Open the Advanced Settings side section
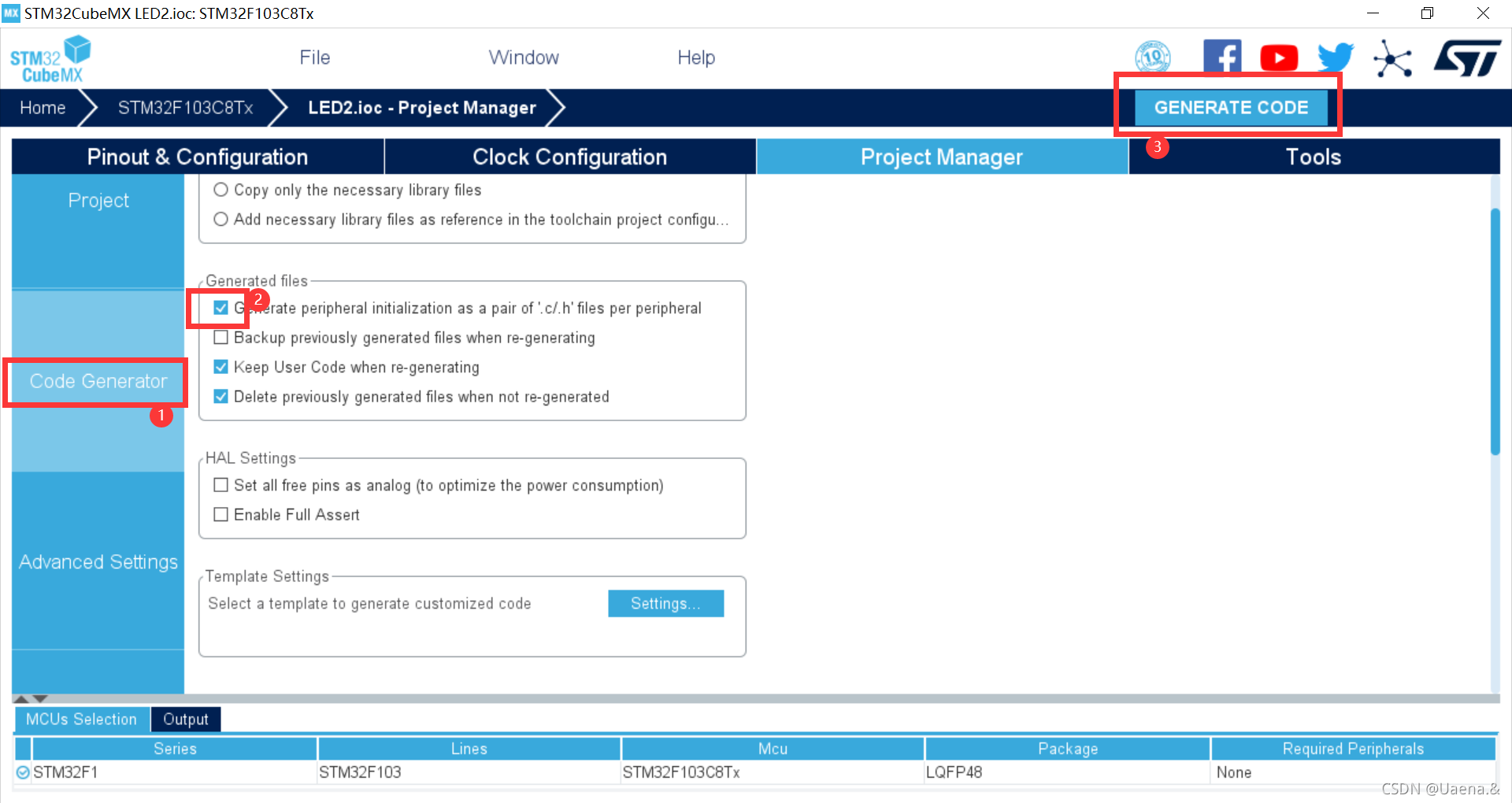 [98, 561]
